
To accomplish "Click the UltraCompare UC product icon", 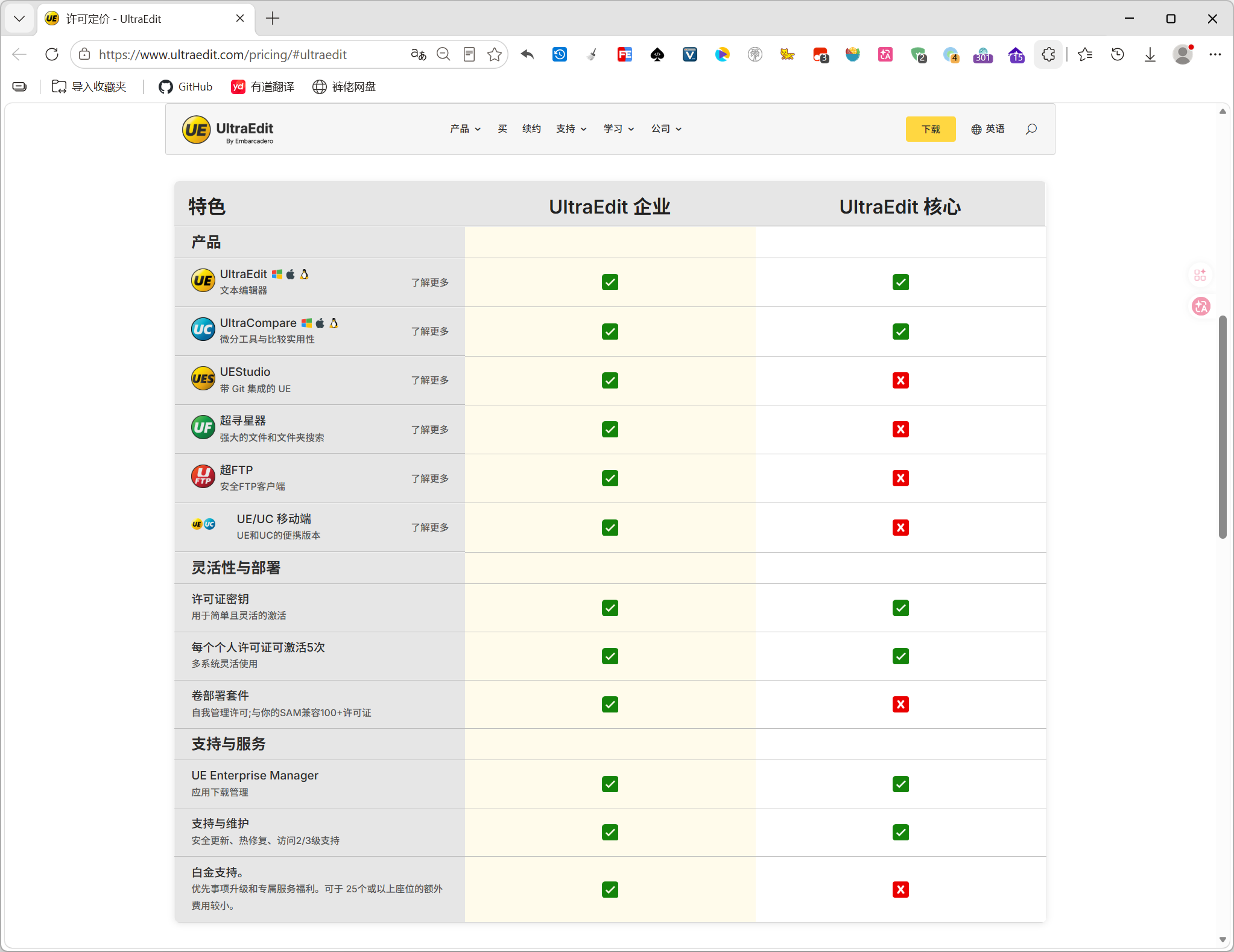I will click(x=203, y=329).
